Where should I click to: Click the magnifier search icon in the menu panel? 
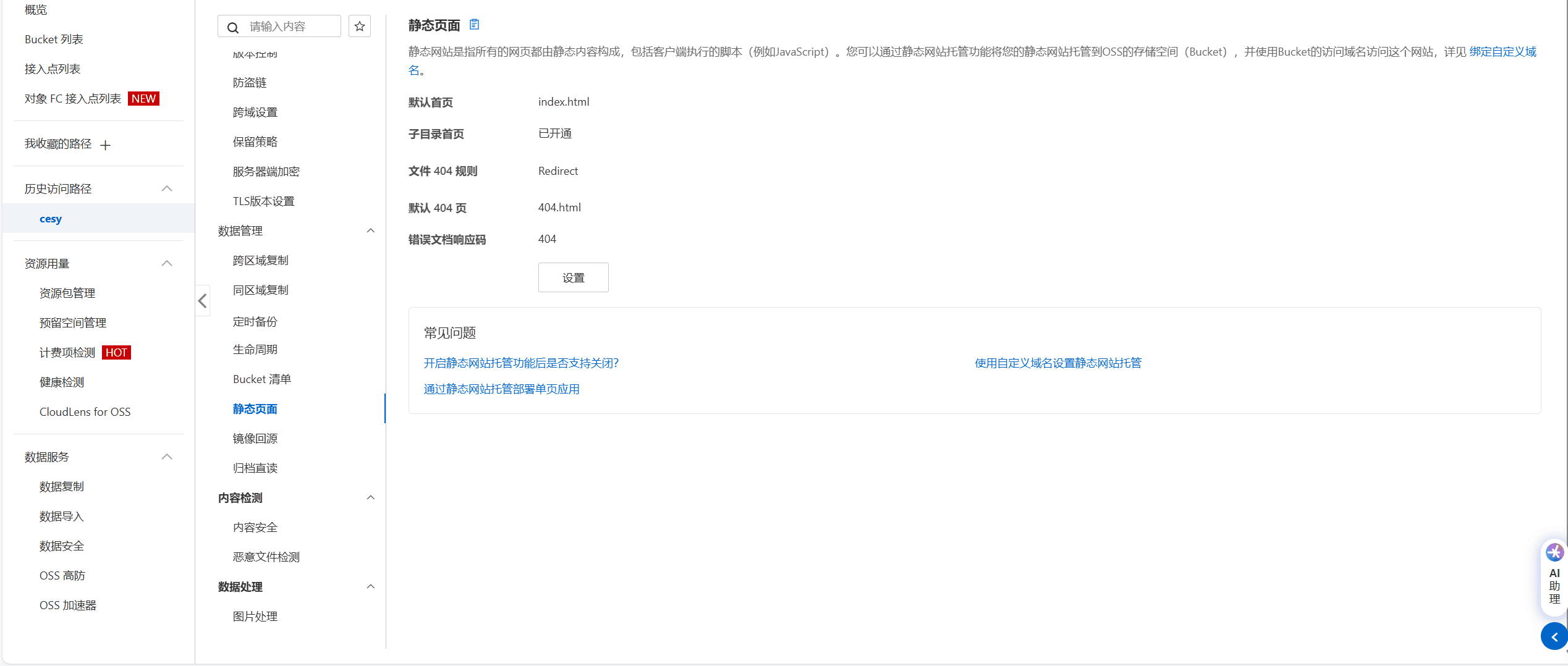click(233, 27)
